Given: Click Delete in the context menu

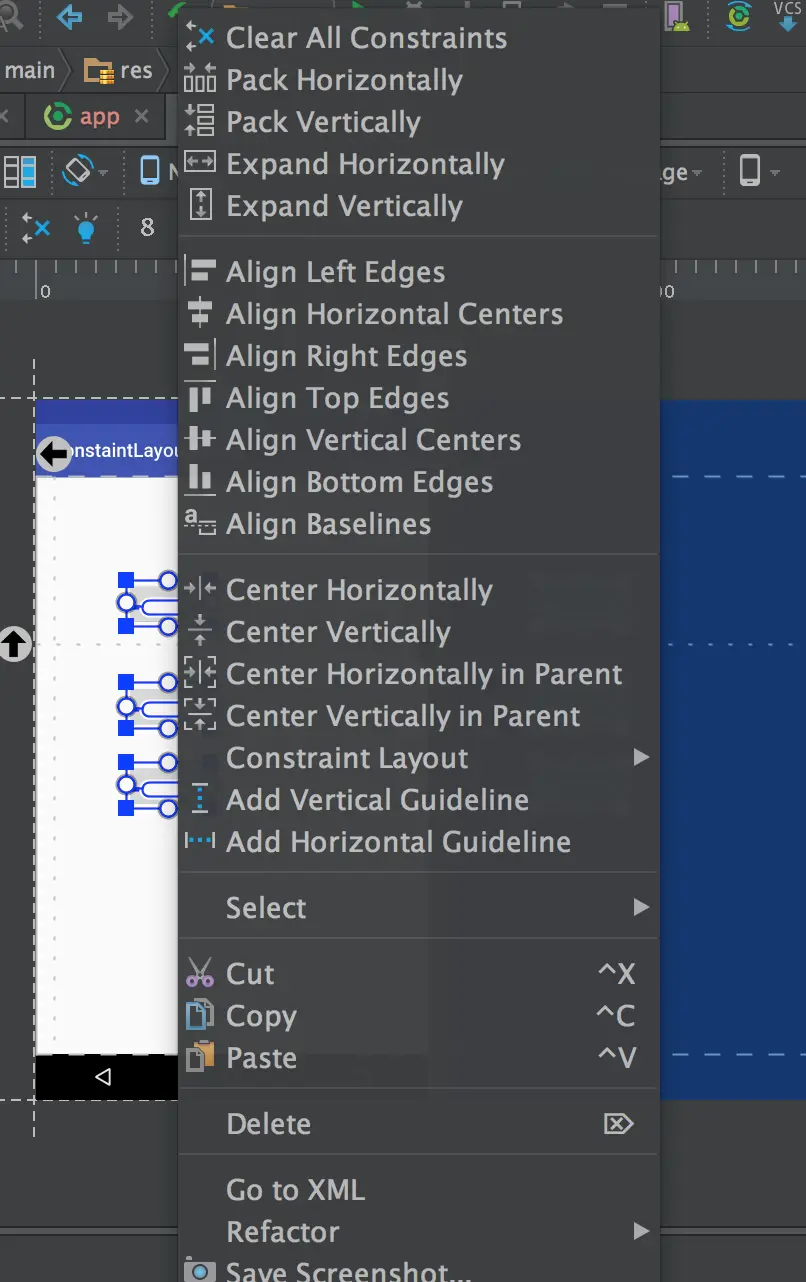Looking at the screenshot, I should click(x=268, y=1124).
